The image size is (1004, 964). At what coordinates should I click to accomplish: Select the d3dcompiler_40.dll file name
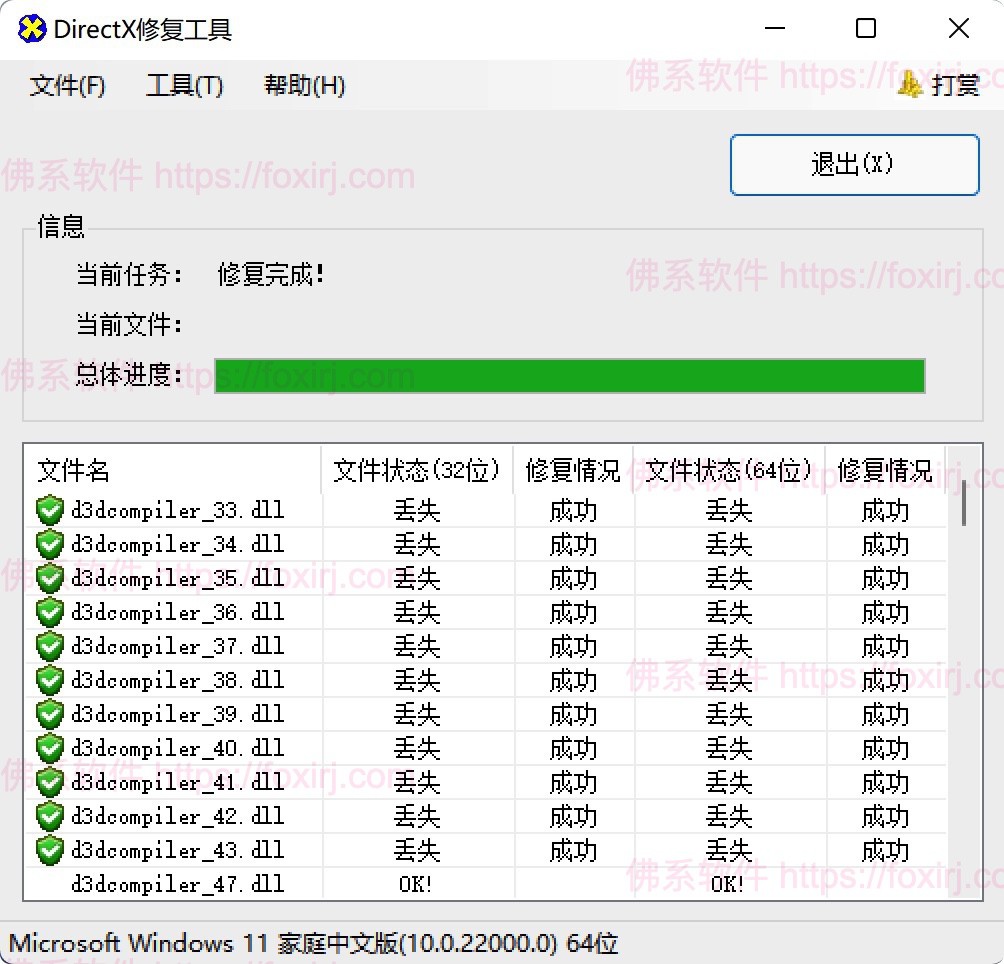point(177,748)
